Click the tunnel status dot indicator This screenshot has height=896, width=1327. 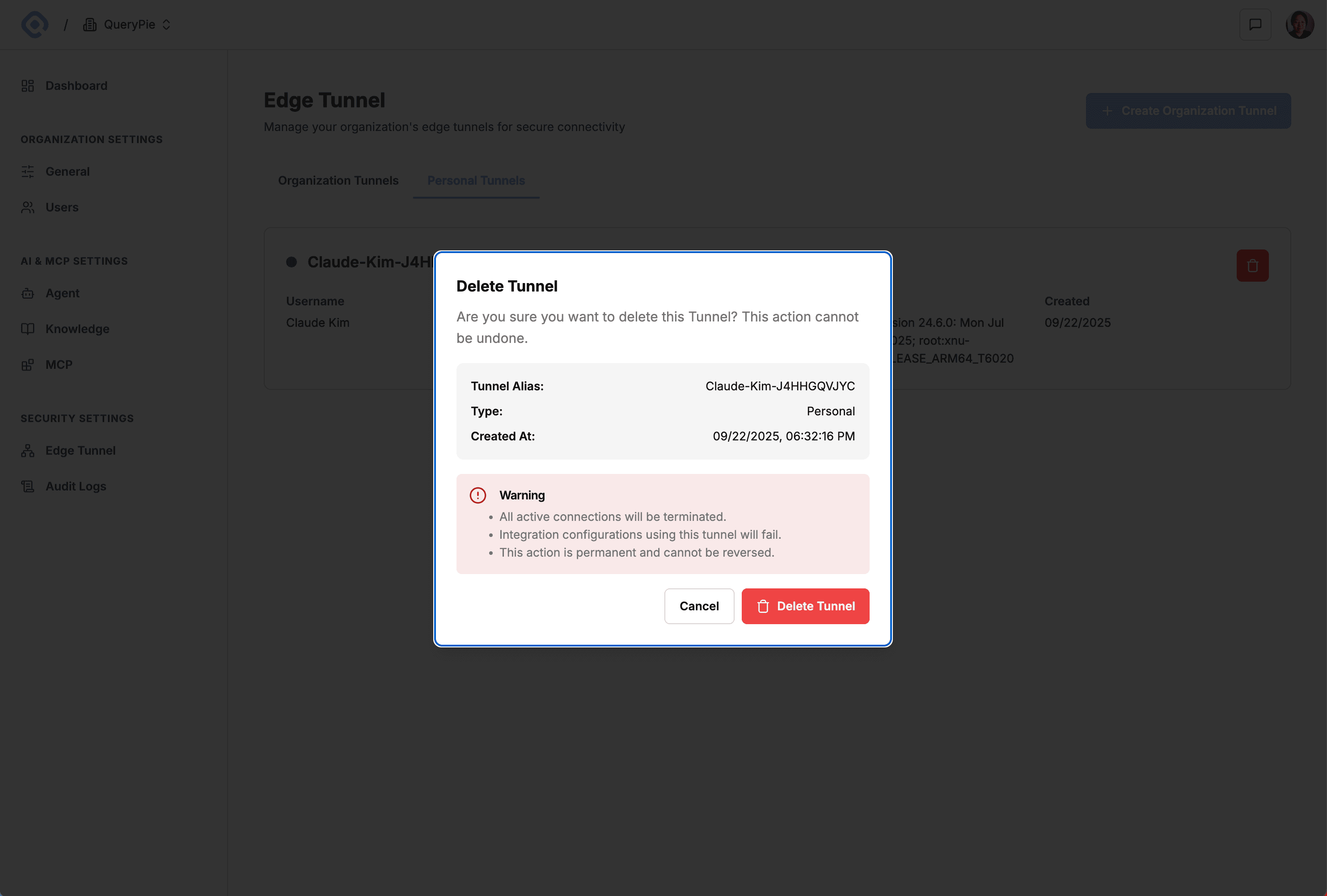tap(291, 262)
